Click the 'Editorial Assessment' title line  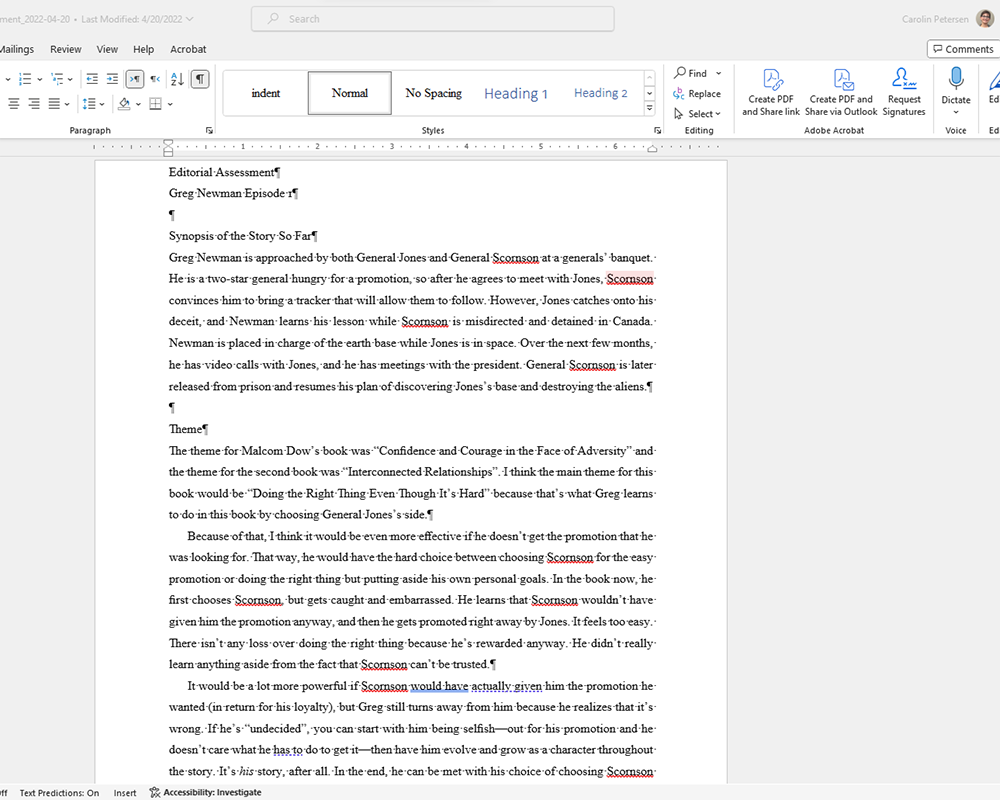tap(224, 172)
